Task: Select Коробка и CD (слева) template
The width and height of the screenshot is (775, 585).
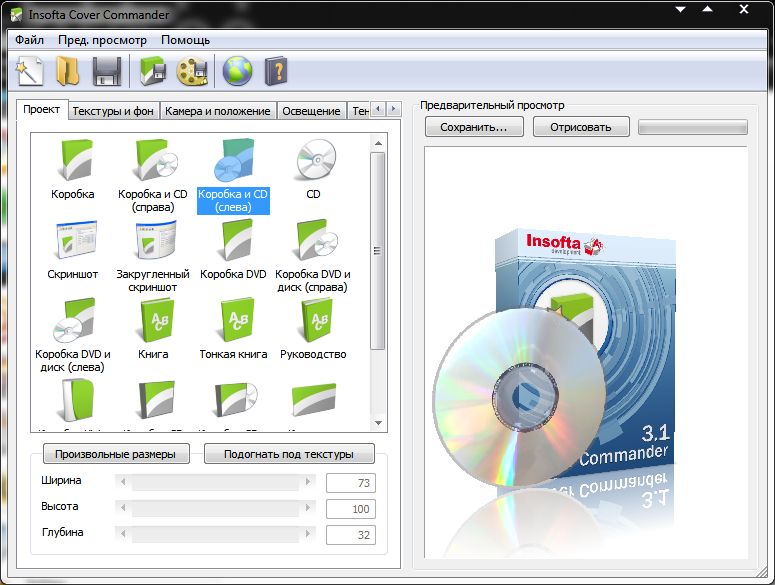Action: 233,176
